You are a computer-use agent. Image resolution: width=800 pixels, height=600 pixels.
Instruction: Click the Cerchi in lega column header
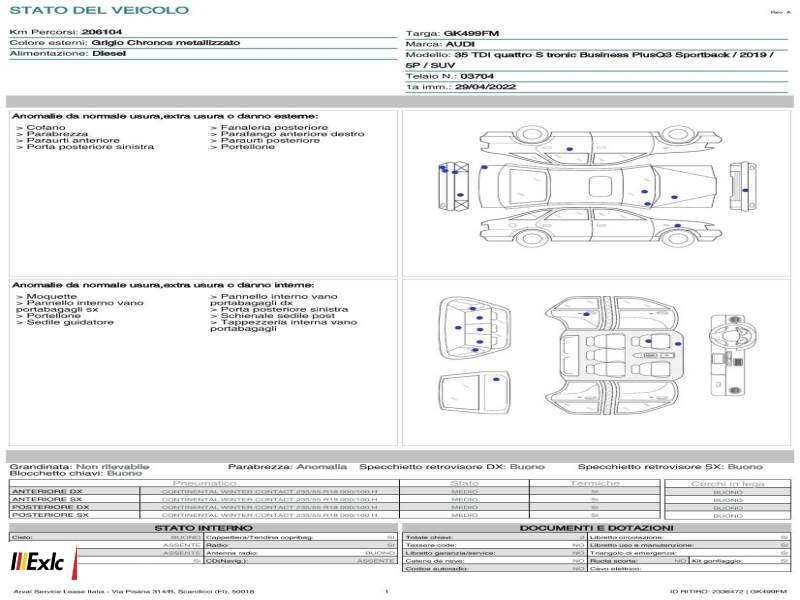[x=728, y=484]
